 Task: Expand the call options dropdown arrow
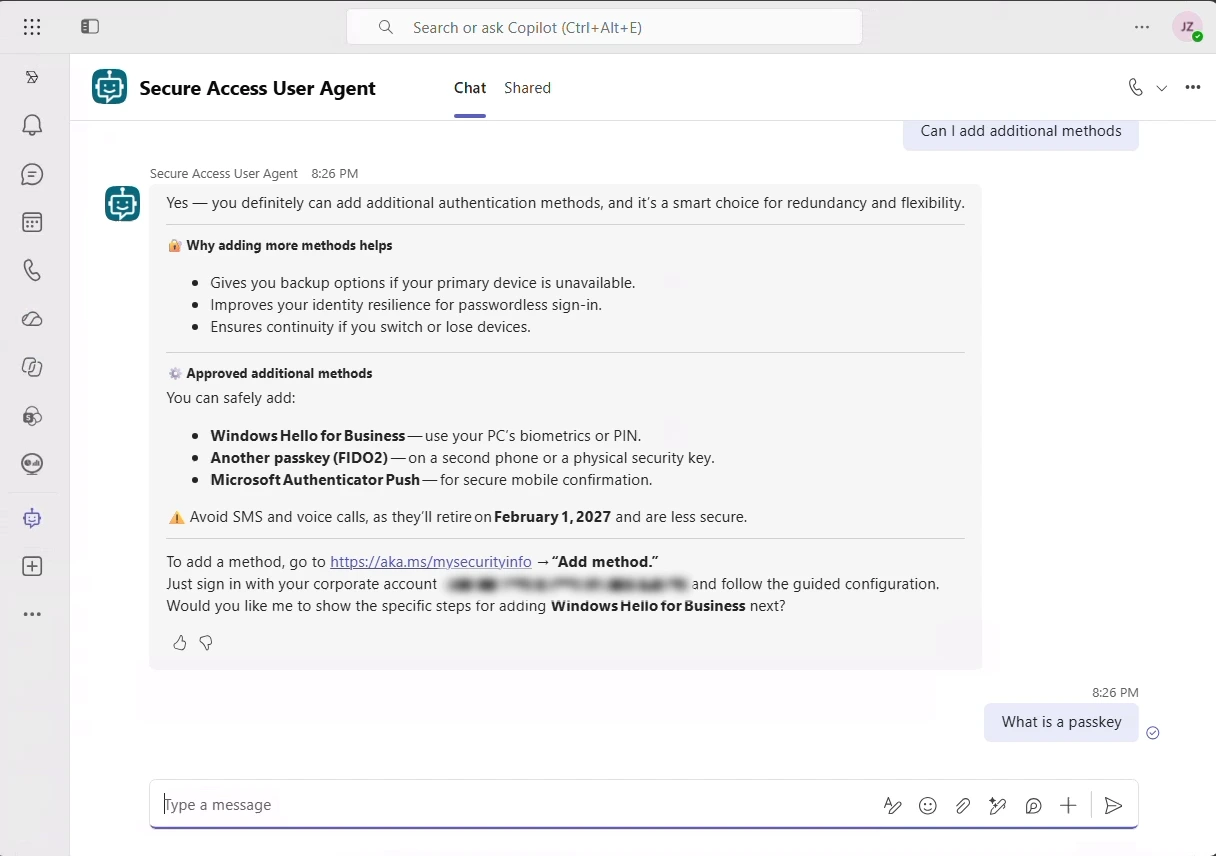tap(1162, 88)
